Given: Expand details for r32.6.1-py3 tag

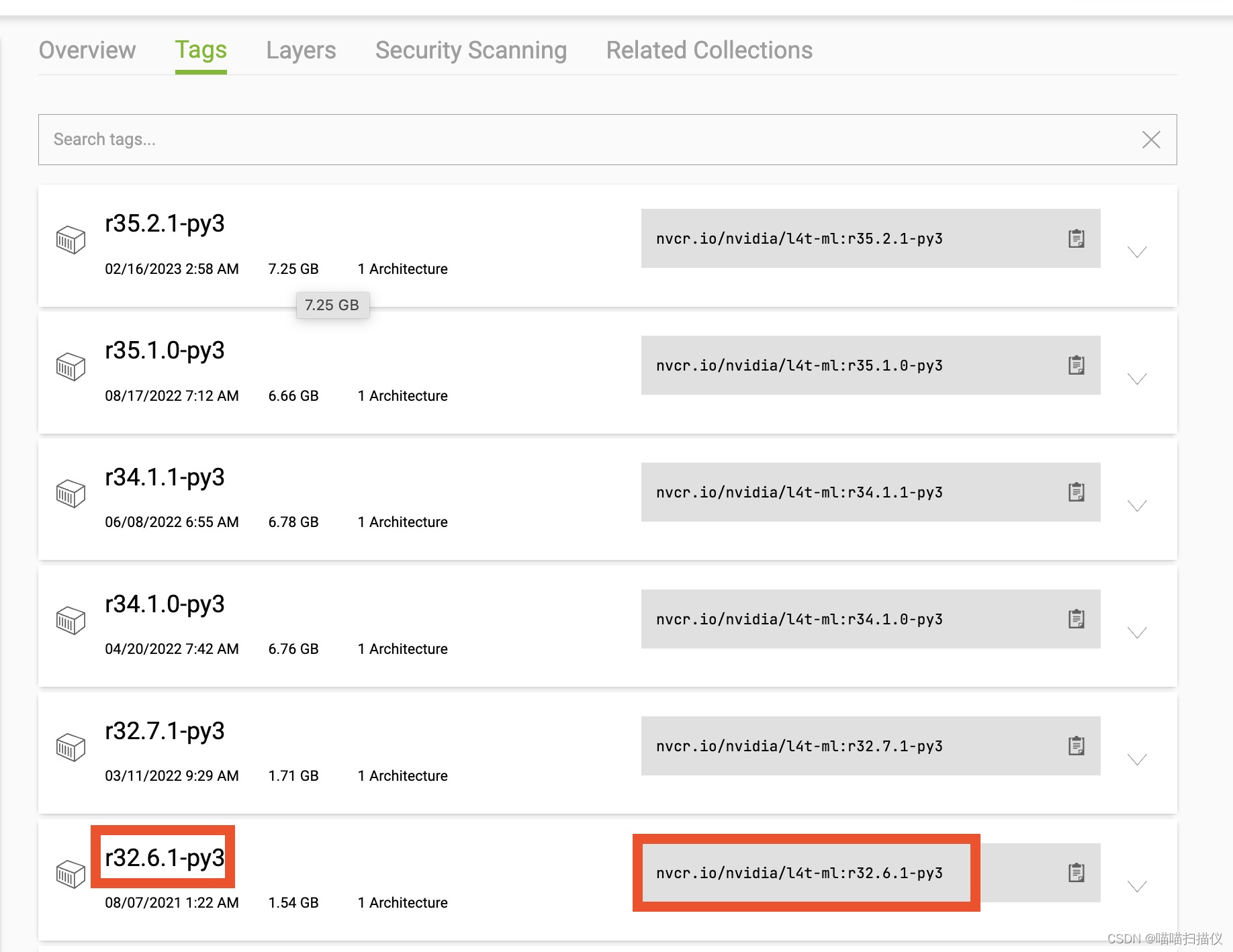Looking at the screenshot, I should click(1137, 886).
